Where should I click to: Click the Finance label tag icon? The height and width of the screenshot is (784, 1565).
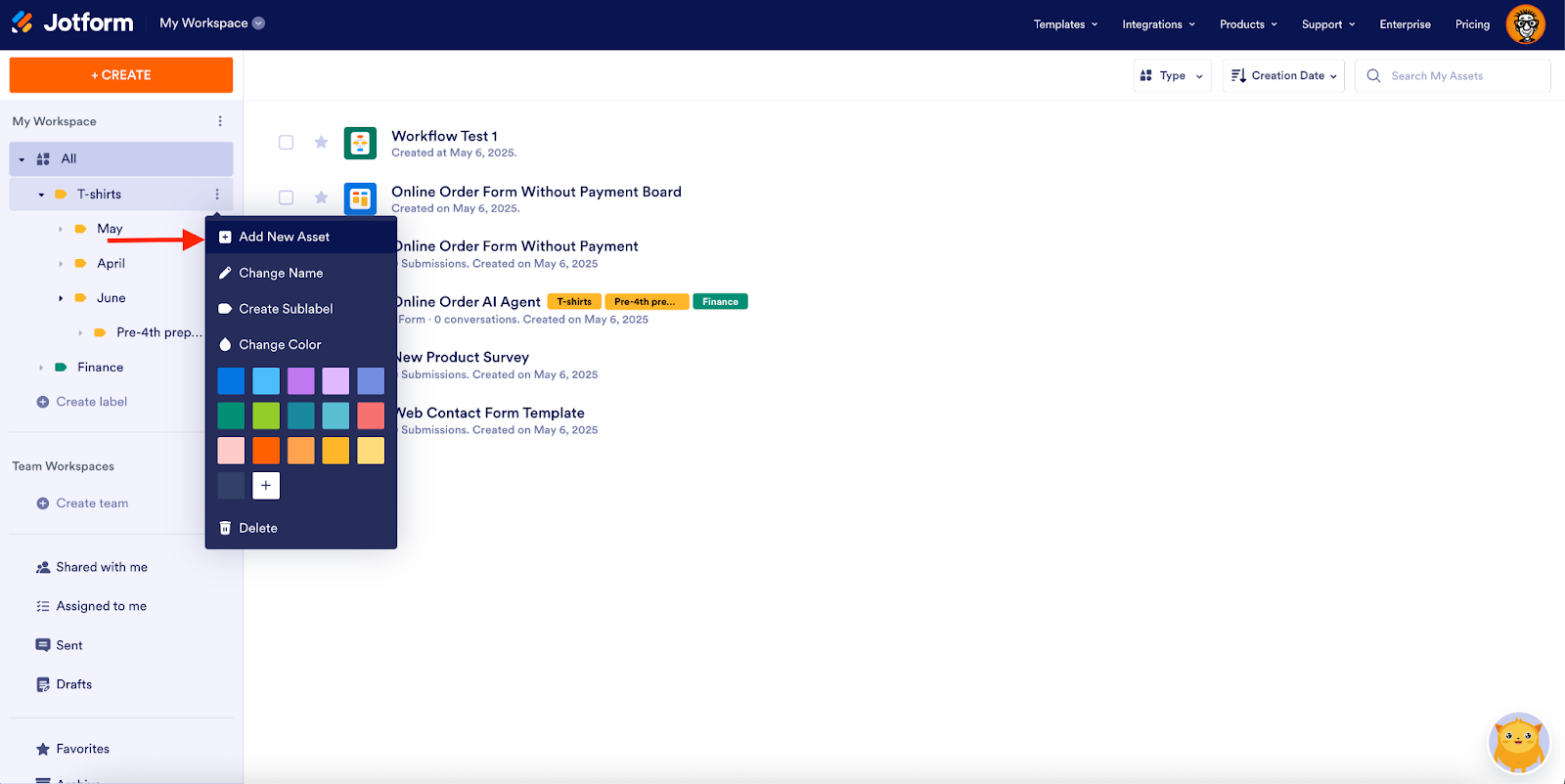(61, 368)
